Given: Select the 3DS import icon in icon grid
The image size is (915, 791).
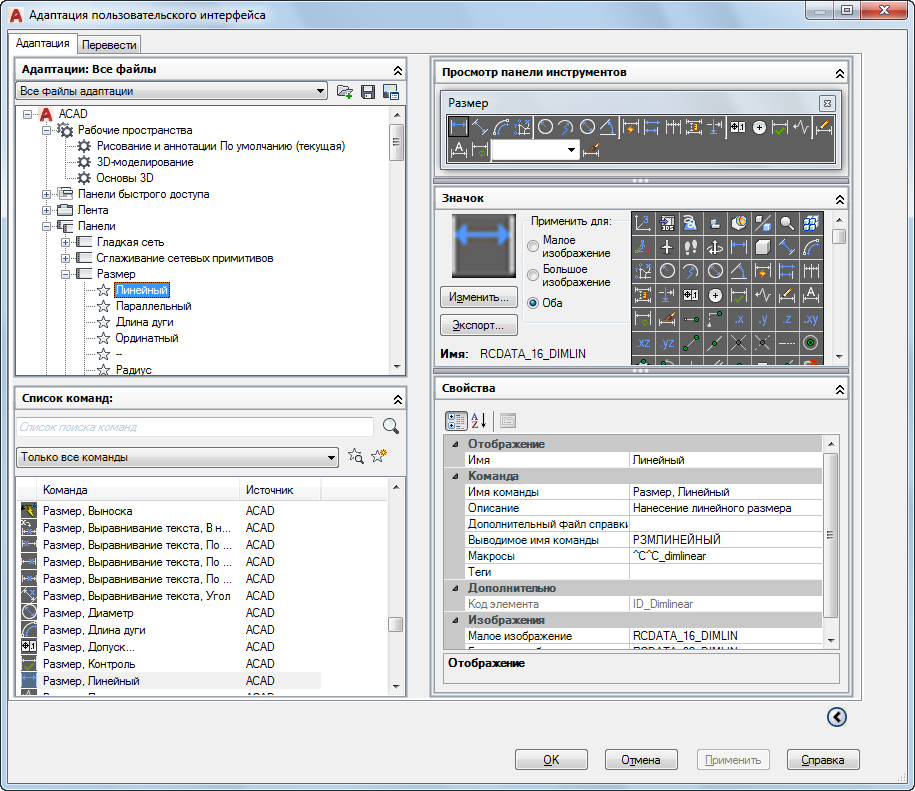Looking at the screenshot, I should [x=667, y=223].
